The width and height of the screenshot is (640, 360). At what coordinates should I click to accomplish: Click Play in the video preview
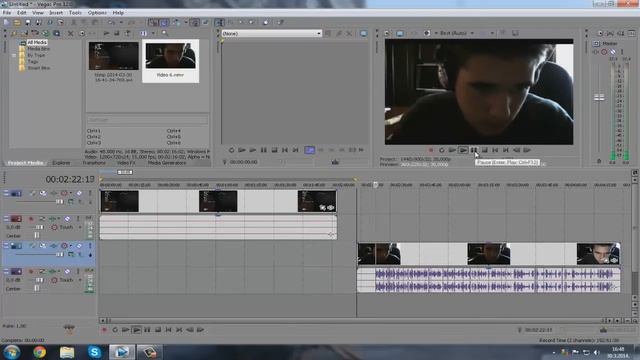pyautogui.click(x=463, y=150)
